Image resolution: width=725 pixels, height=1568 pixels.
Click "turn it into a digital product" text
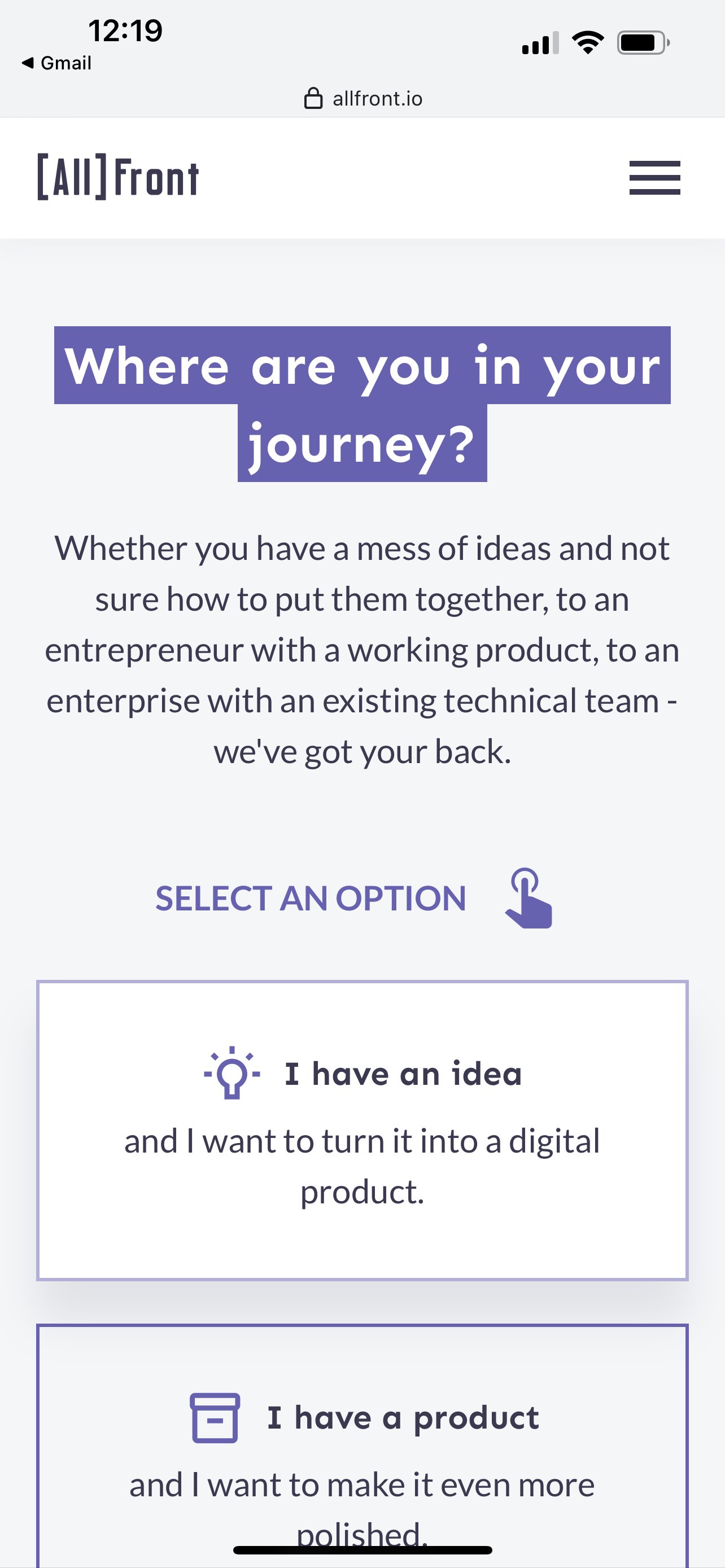point(362,1166)
